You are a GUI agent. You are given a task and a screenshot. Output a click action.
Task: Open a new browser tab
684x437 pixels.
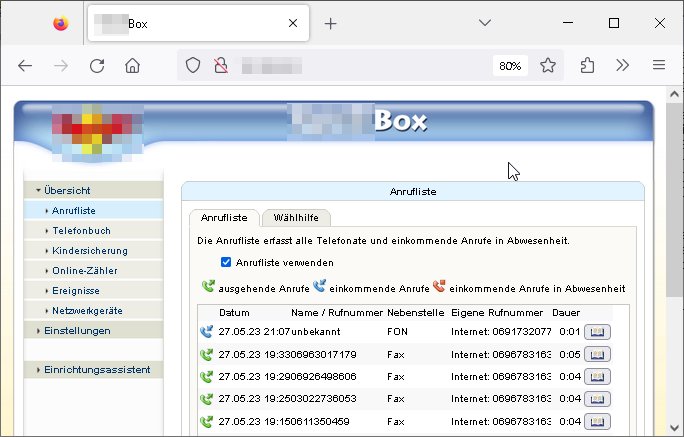pos(331,24)
